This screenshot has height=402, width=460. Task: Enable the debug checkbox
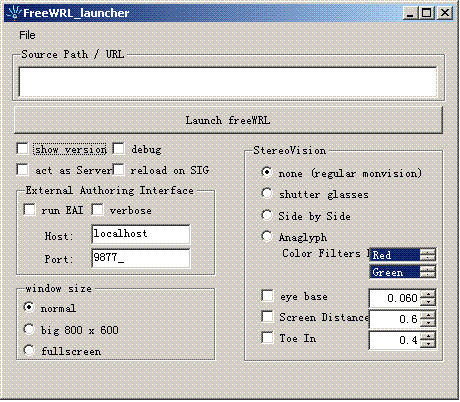tap(118, 149)
